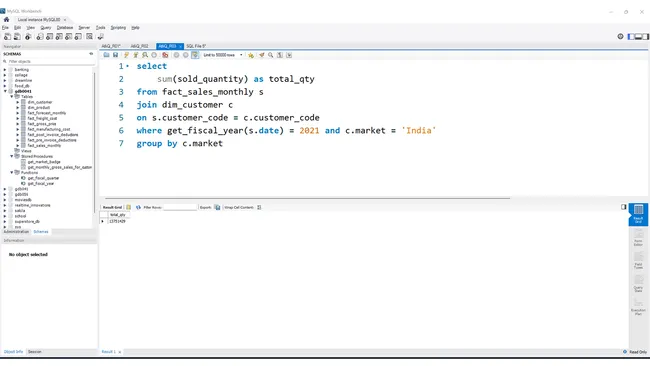The image size is (650, 366).
Task: Click the Rollback transaction icon
Action: point(185,55)
